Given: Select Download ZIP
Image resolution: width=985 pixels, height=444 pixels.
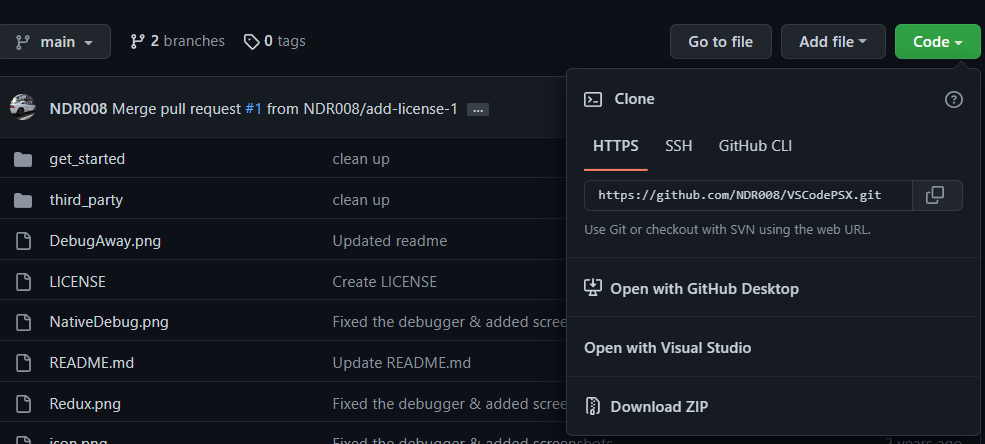Looking at the screenshot, I should (x=646, y=407).
